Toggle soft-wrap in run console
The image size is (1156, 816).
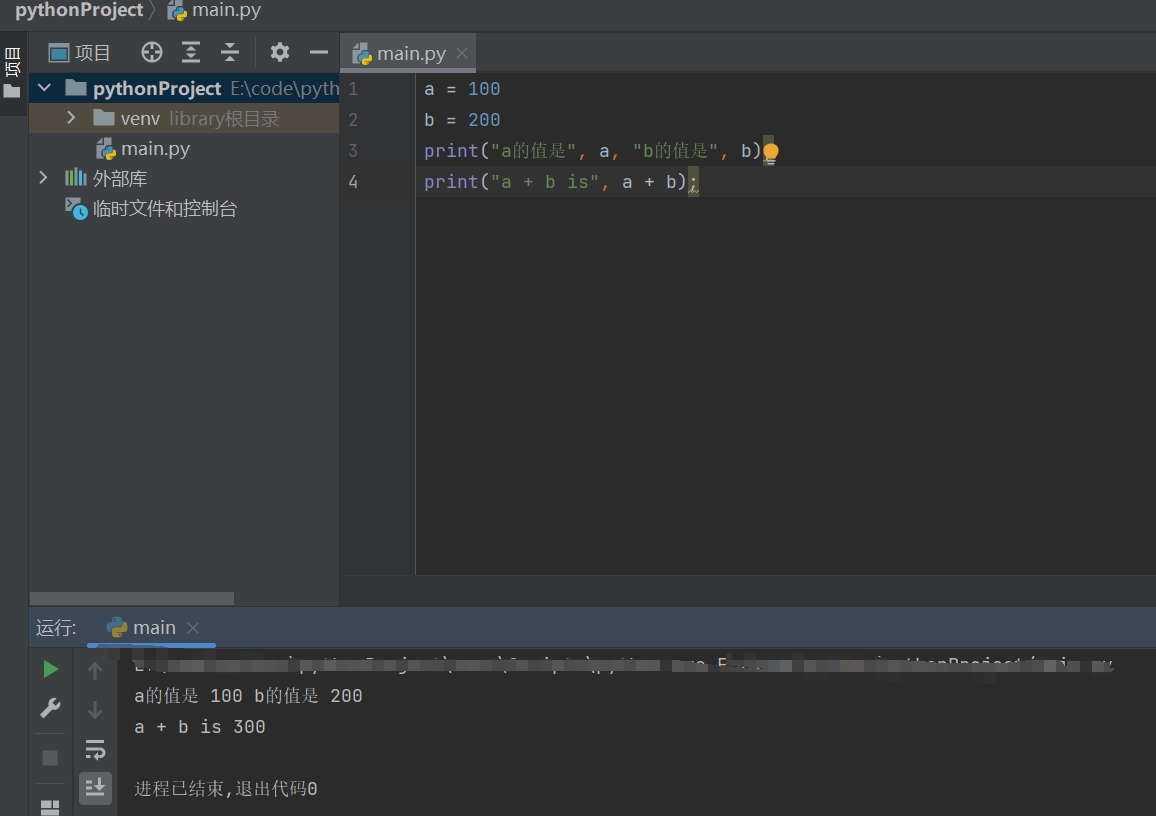(x=95, y=749)
